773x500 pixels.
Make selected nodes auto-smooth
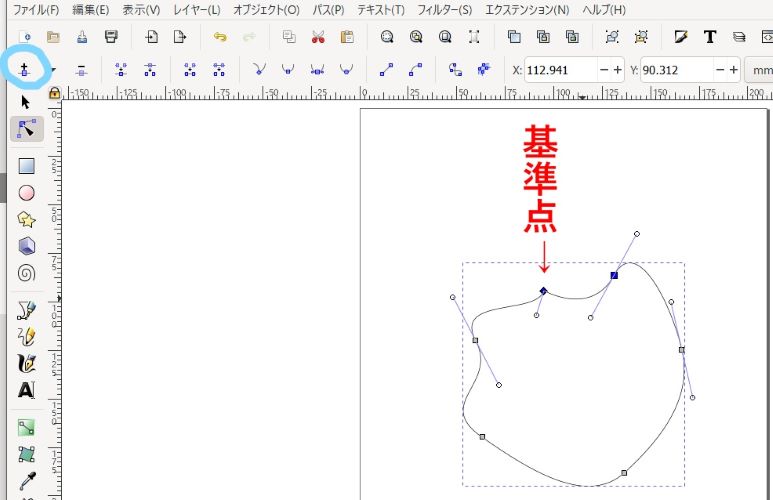pos(346,70)
